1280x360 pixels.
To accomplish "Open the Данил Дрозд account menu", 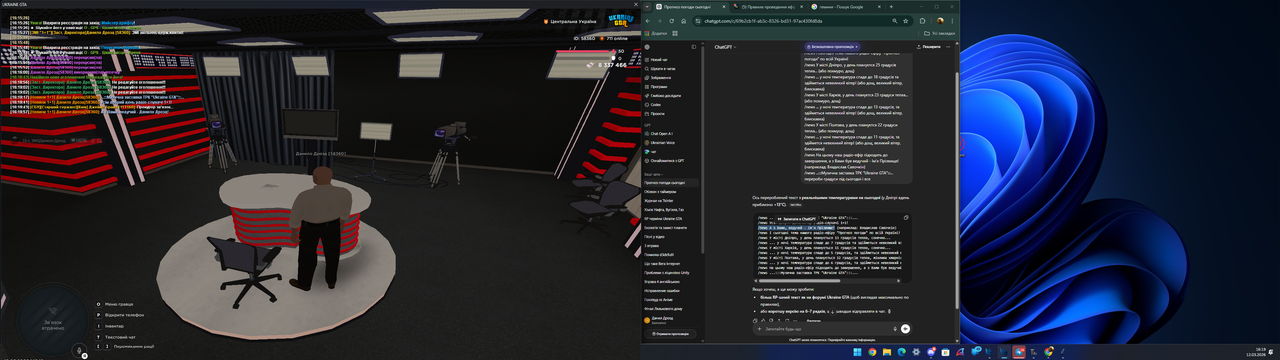I will click(x=672, y=321).
